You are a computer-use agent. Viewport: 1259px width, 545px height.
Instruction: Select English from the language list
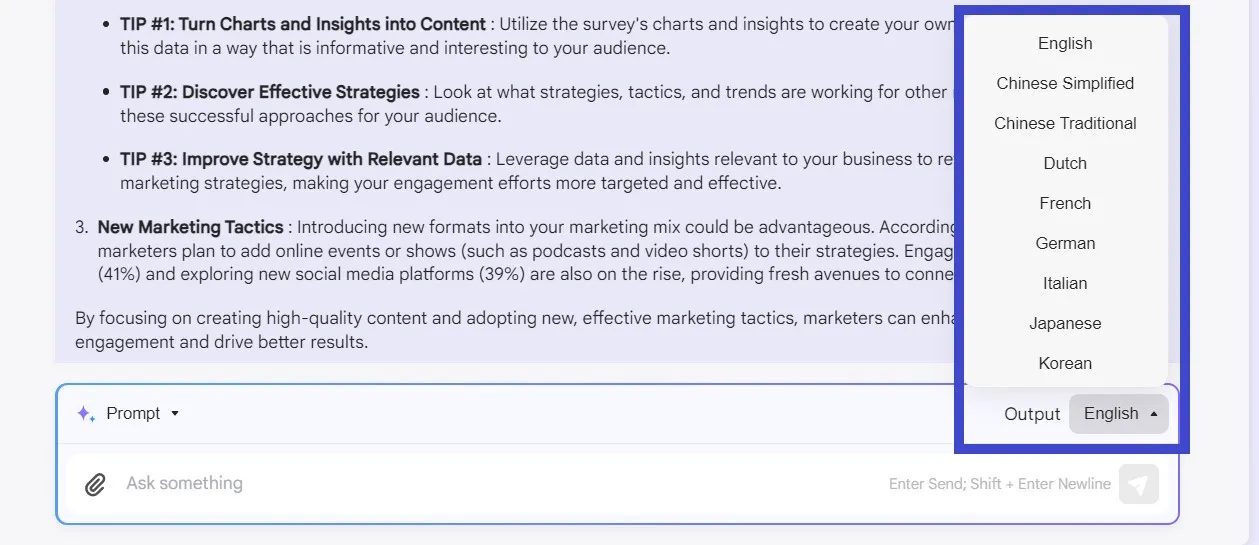[1065, 43]
